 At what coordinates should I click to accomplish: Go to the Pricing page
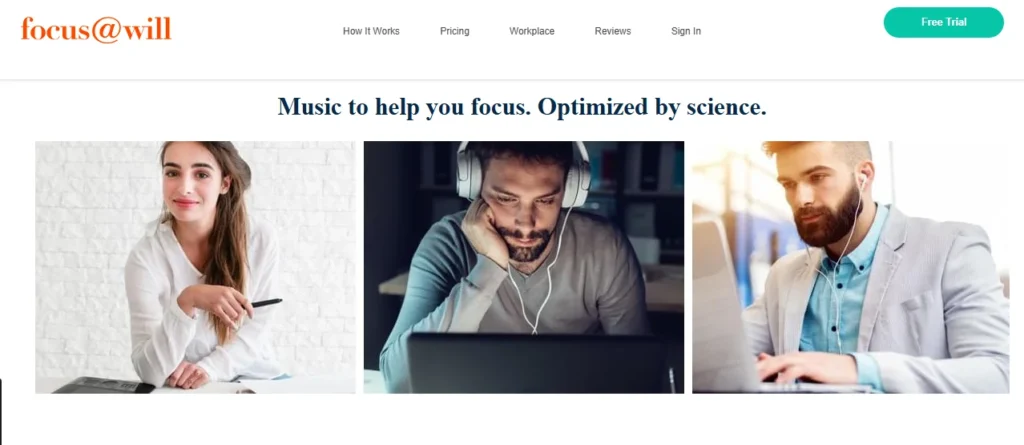(455, 31)
